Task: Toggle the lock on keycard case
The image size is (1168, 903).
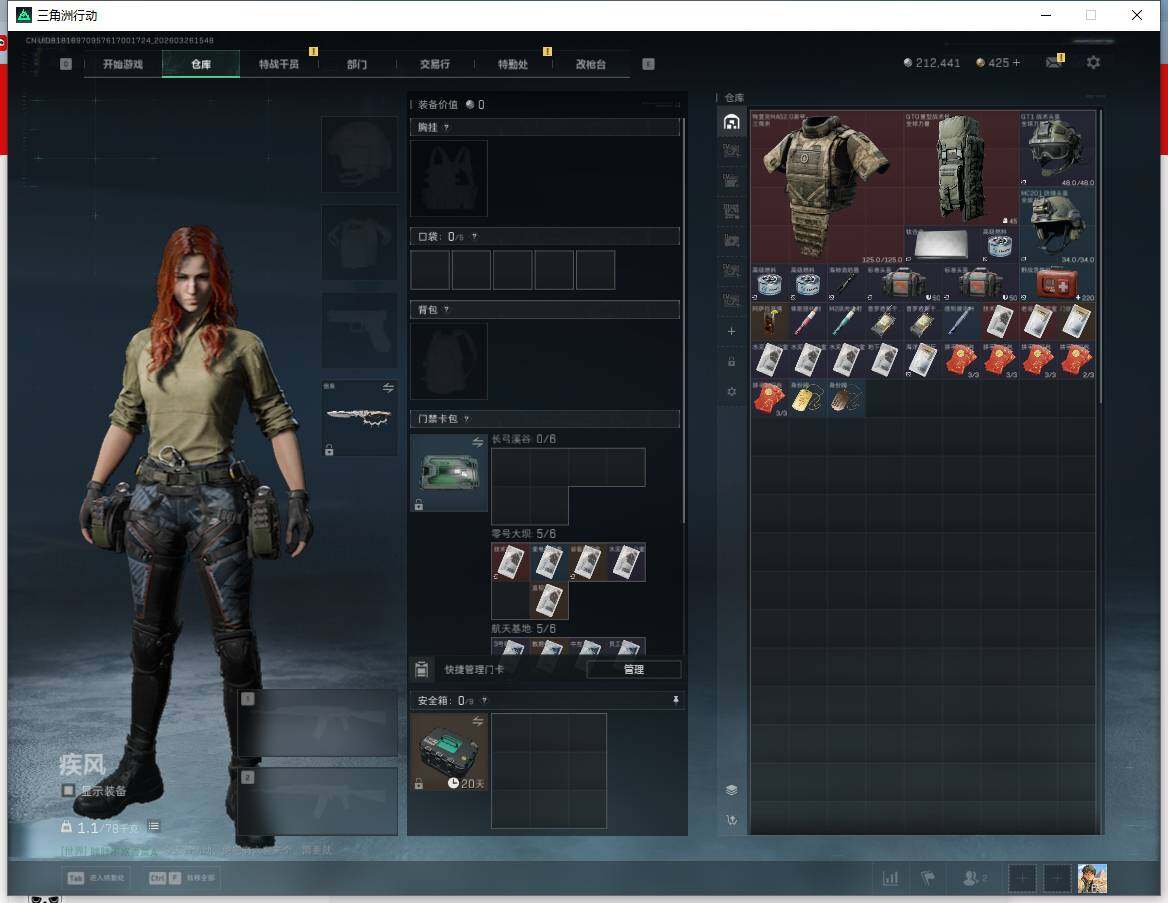Action: (x=419, y=505)
